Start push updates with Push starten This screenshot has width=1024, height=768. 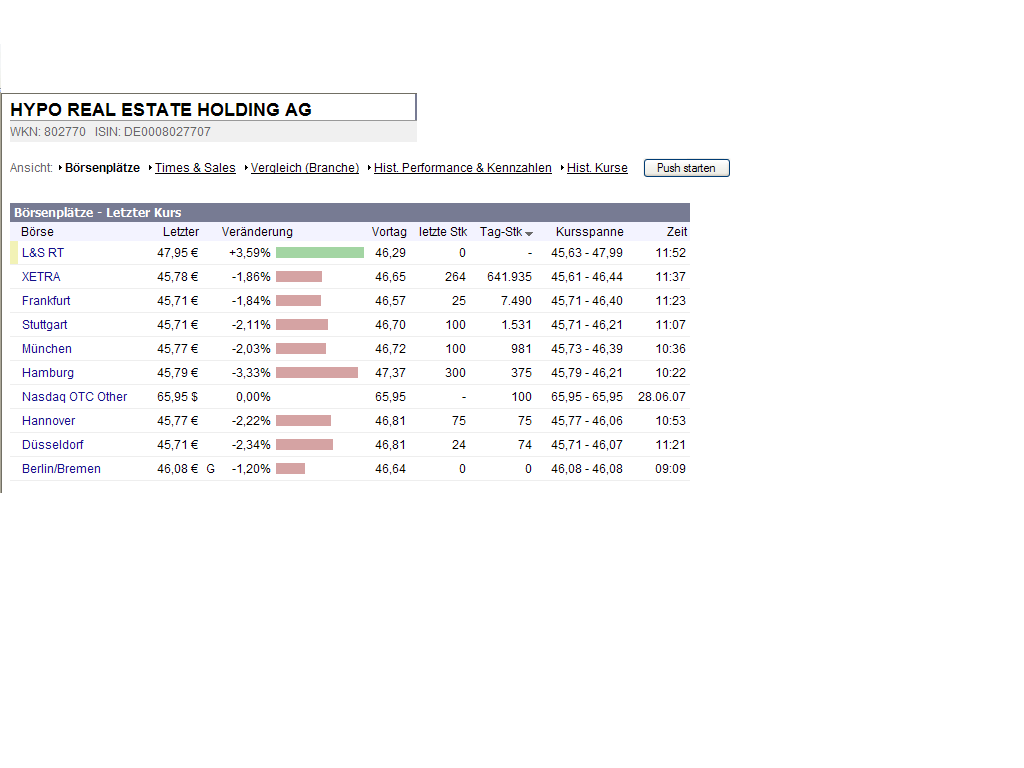pos(686,167)
